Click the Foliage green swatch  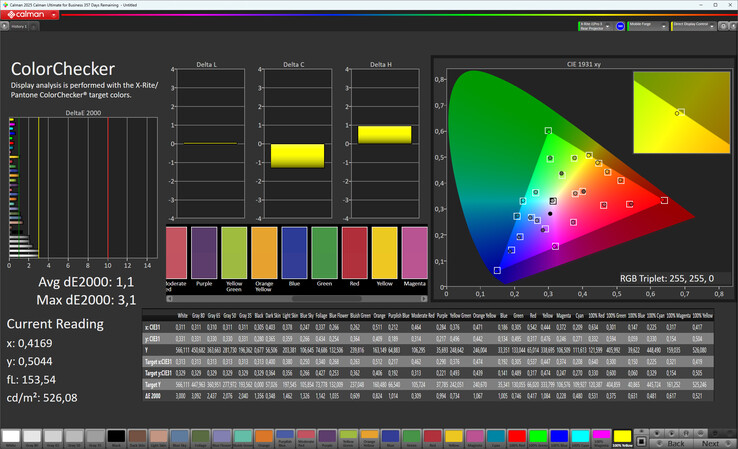(200, 438)
